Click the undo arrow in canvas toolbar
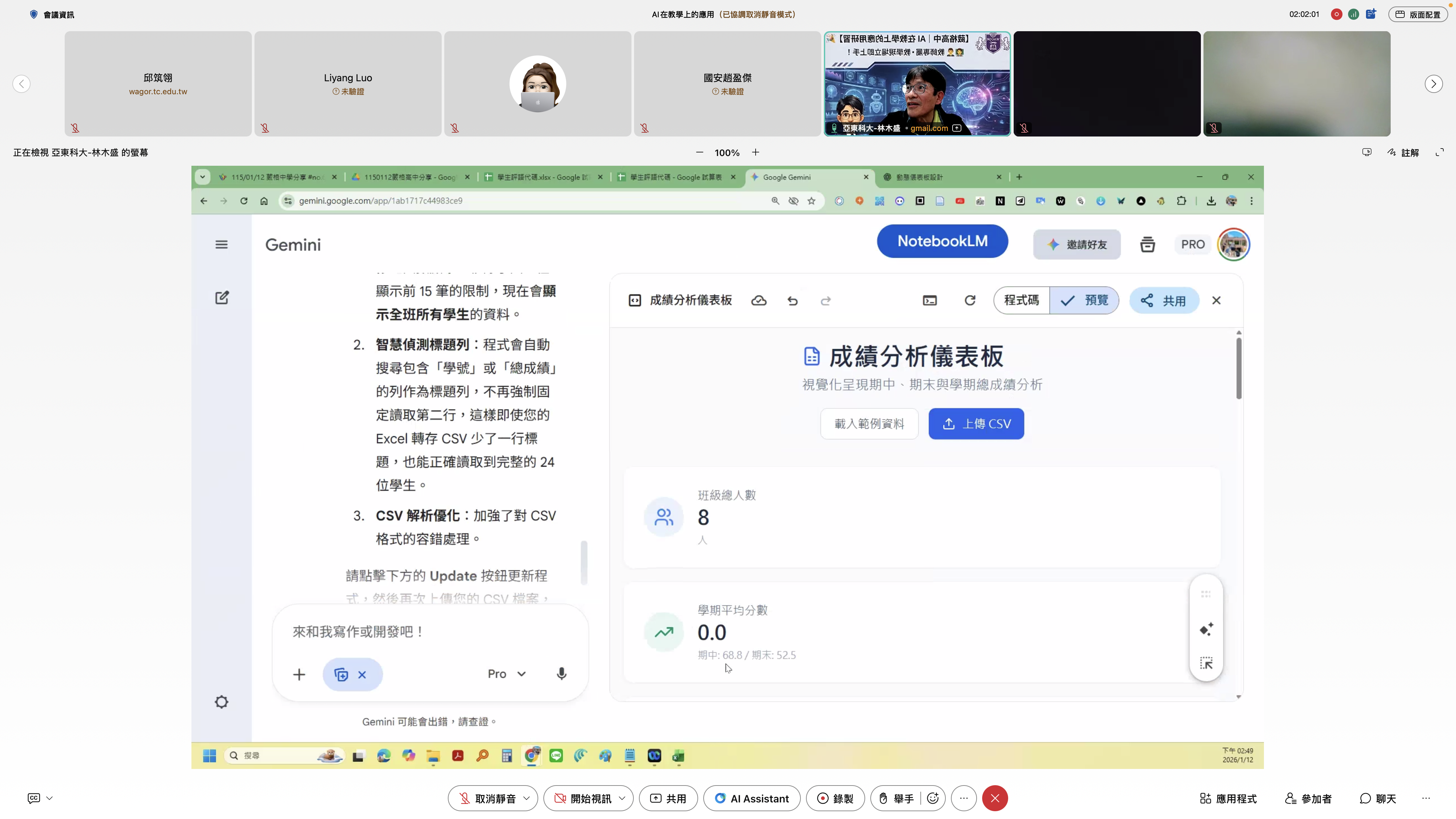Image resolution: width=1456 pixels, height=819 pixels. tap(792, 301)
